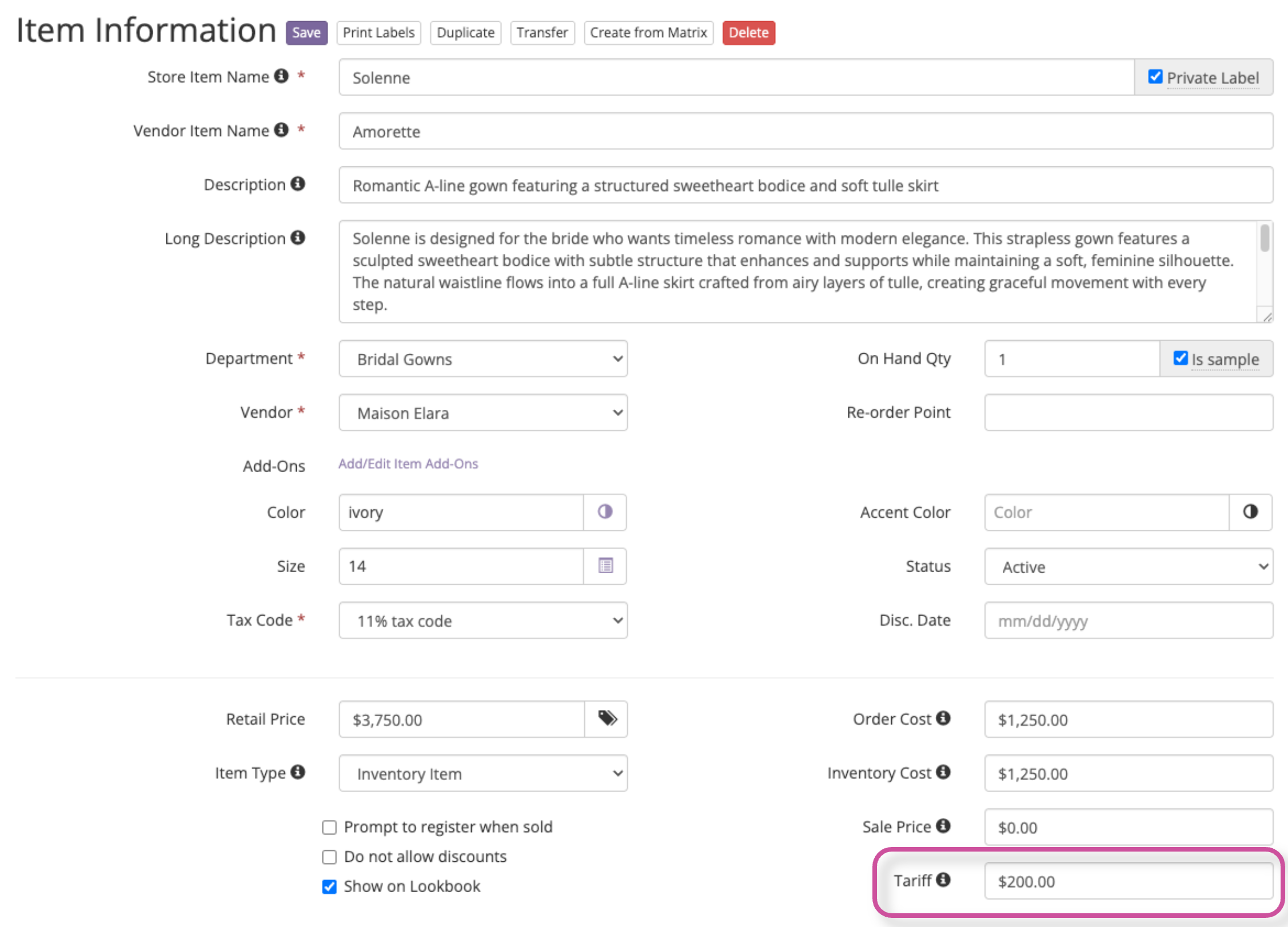Viewport: 1288px width, 927px height.
Task: Open the Department dropdown
Action: 483,359
